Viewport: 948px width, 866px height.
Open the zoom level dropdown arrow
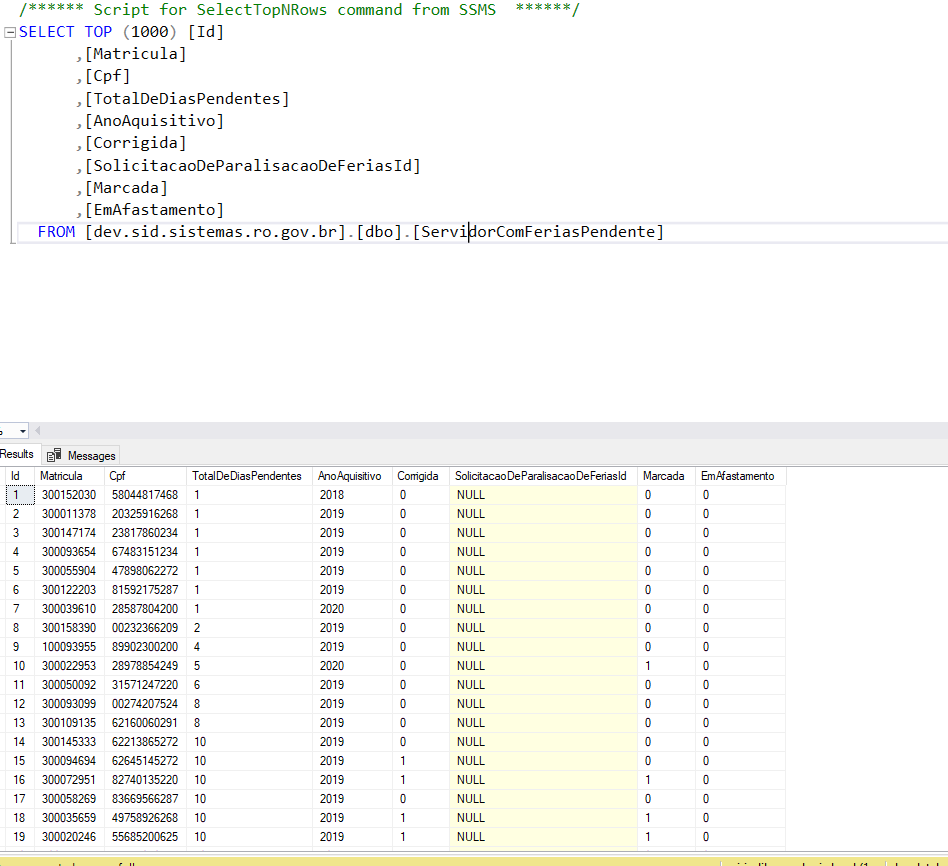click(x=22, y=431)
